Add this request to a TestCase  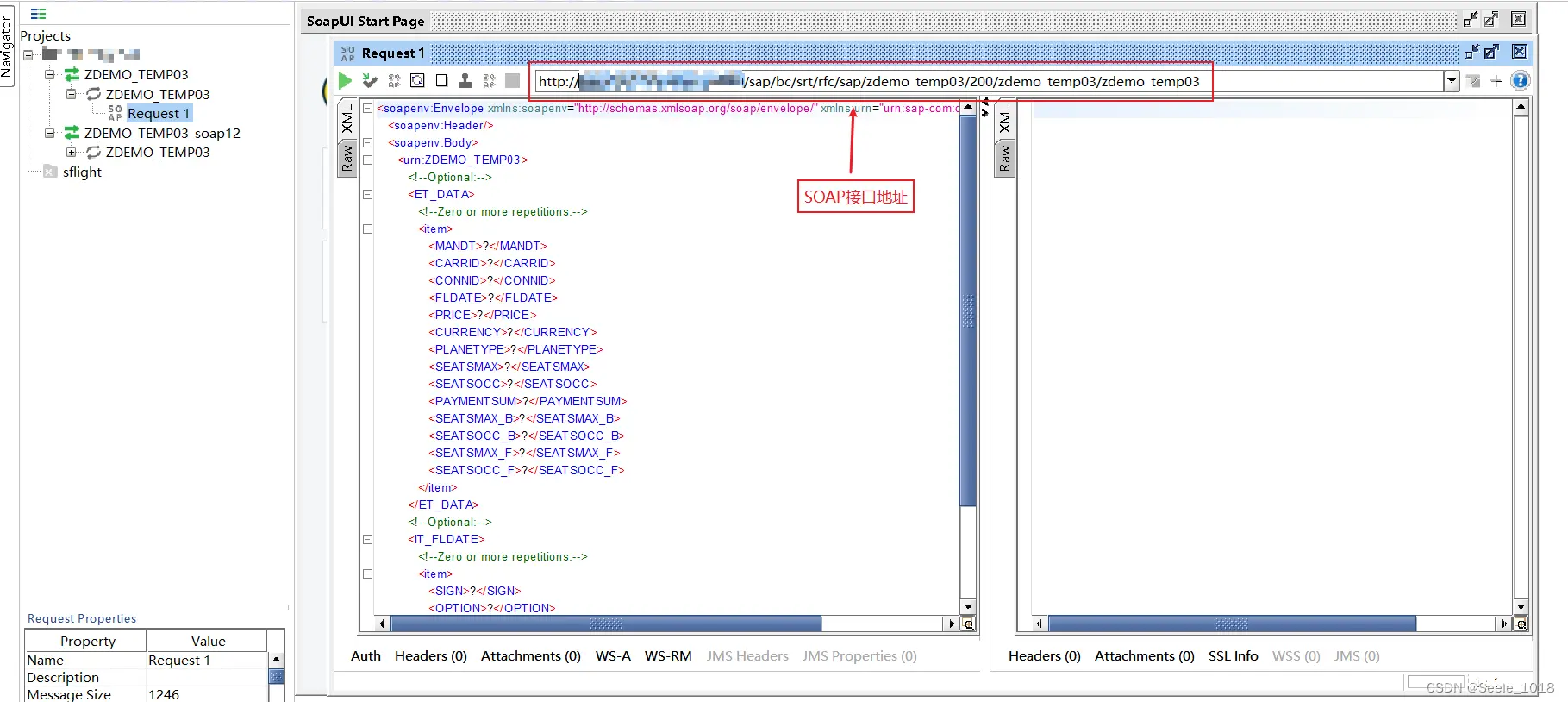pyautogui.click(x=370, y=81)
